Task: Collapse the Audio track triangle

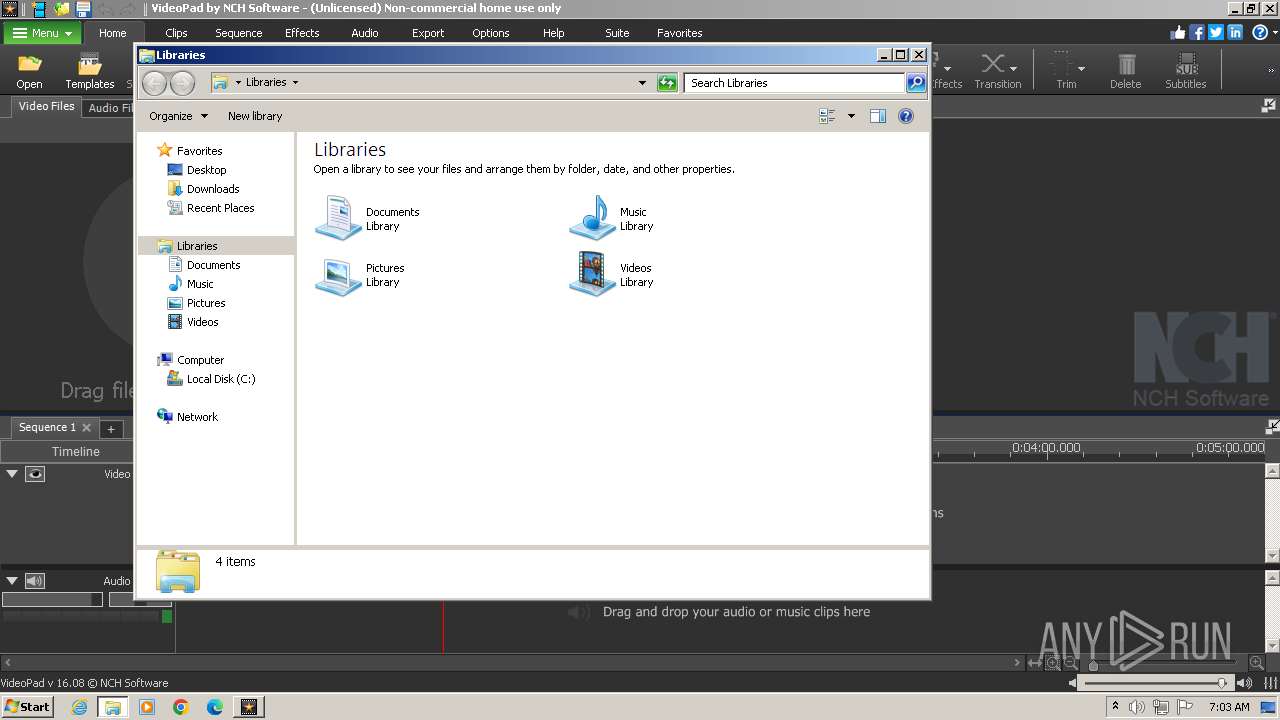Action: coord(12,581)
